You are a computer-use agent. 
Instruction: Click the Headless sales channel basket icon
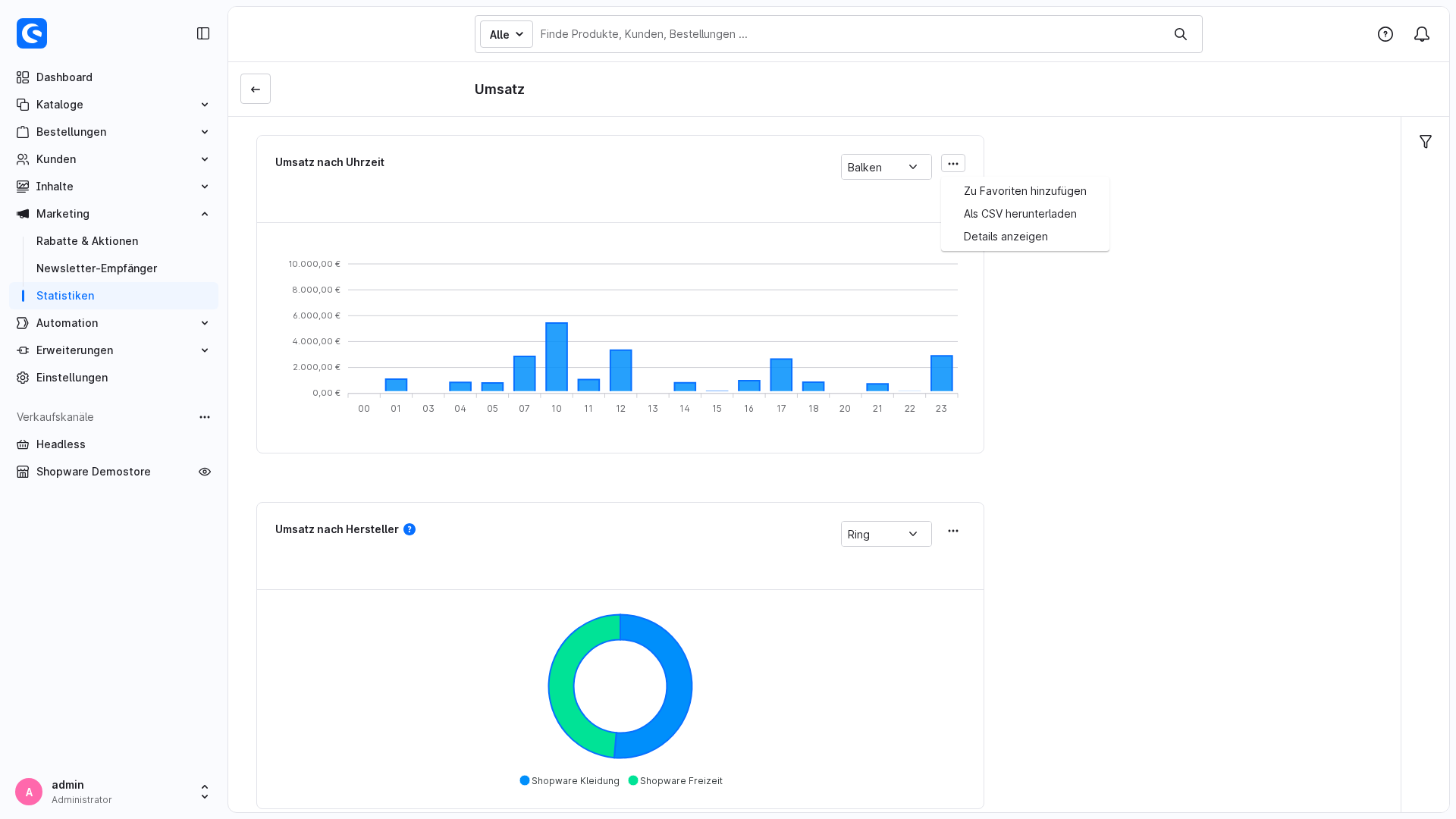(x=23, y=444)
